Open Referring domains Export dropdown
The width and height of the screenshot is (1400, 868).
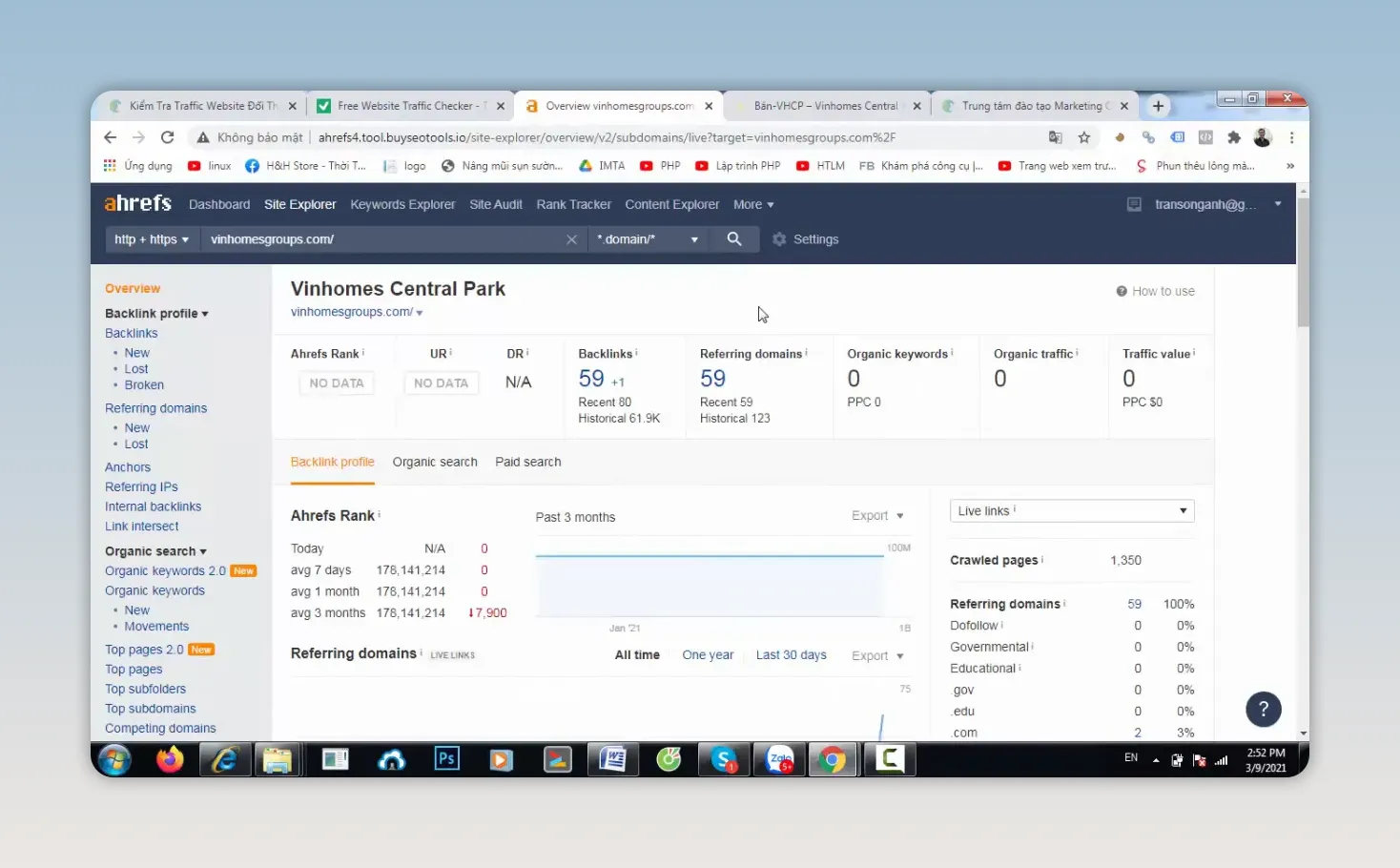click(877, 655)
